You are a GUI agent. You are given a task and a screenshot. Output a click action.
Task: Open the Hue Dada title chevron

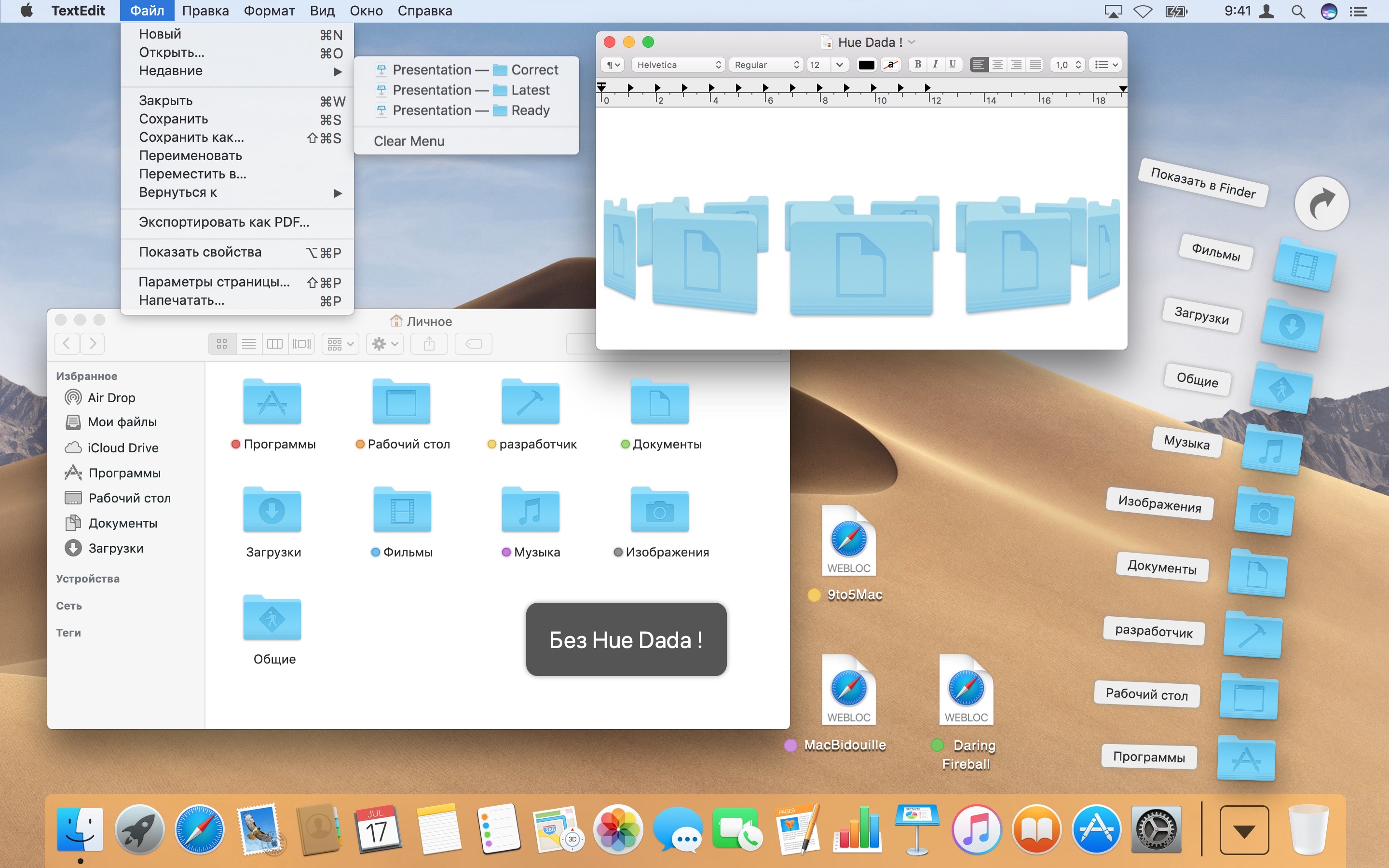[912, 42]
